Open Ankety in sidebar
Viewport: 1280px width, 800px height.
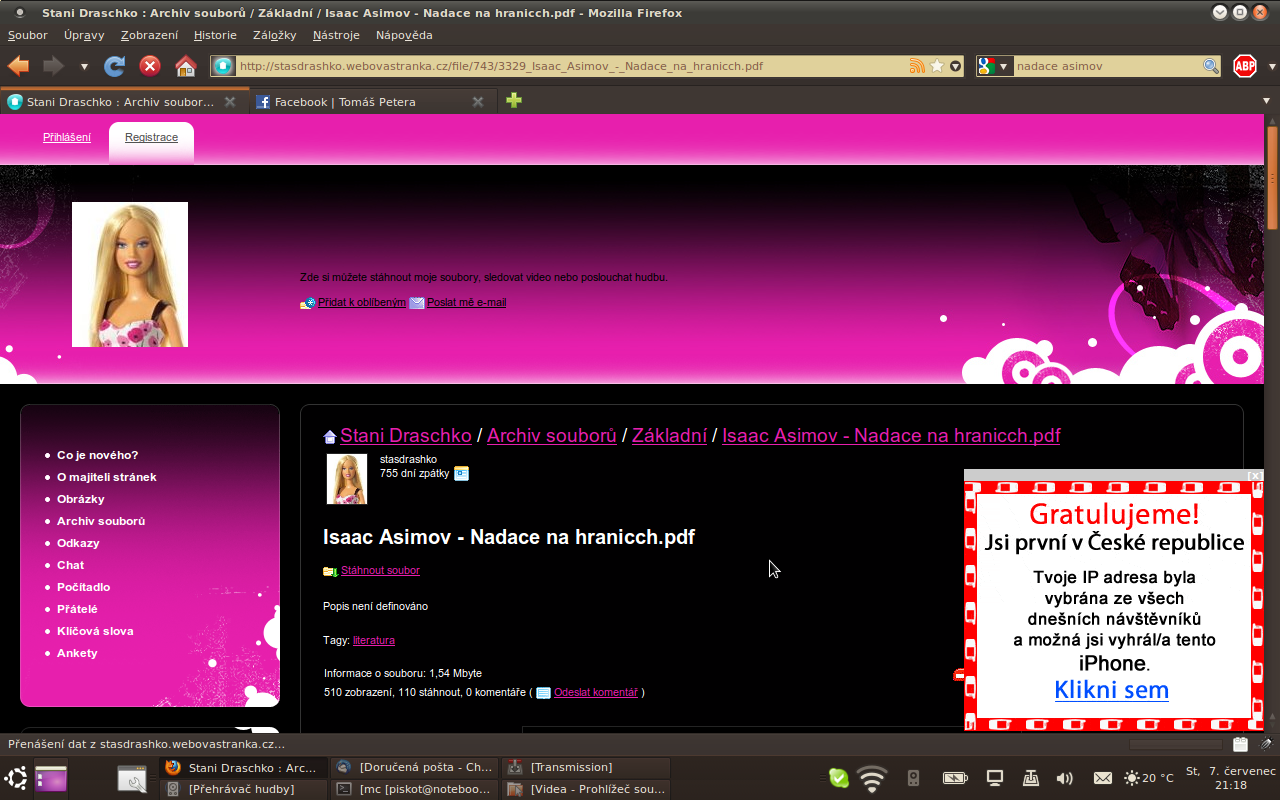point(77,653)
